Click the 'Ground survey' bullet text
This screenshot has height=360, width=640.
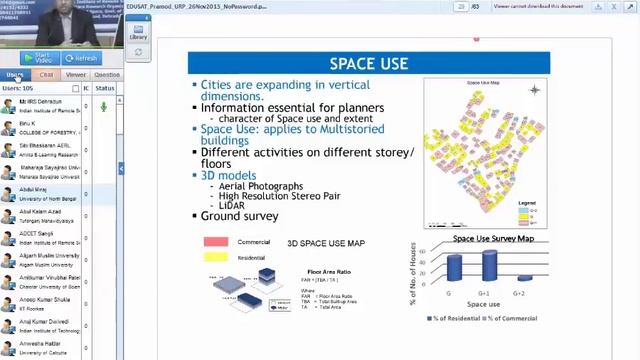[240, 216]
